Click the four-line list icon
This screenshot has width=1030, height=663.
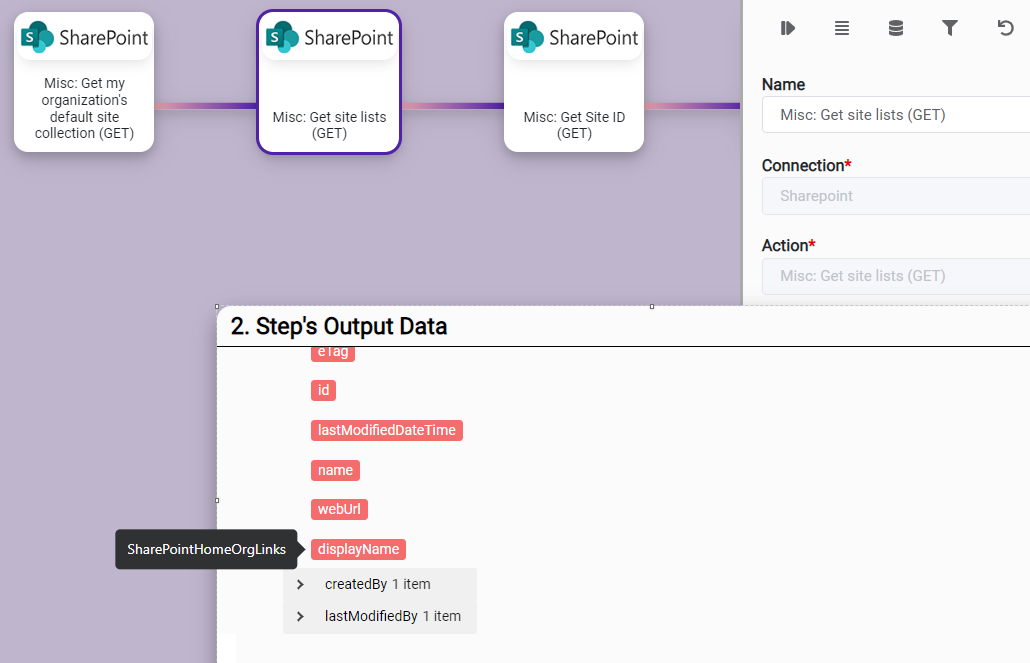click(842, 28)
